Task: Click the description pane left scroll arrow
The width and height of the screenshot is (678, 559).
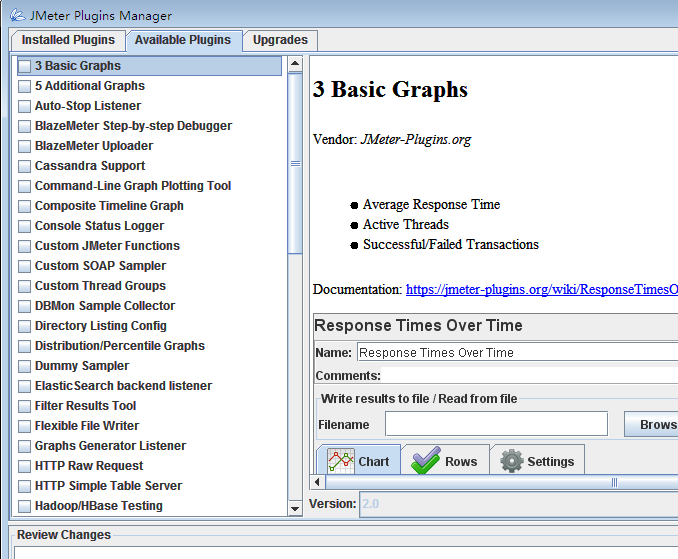Action: tap(317, 482)
